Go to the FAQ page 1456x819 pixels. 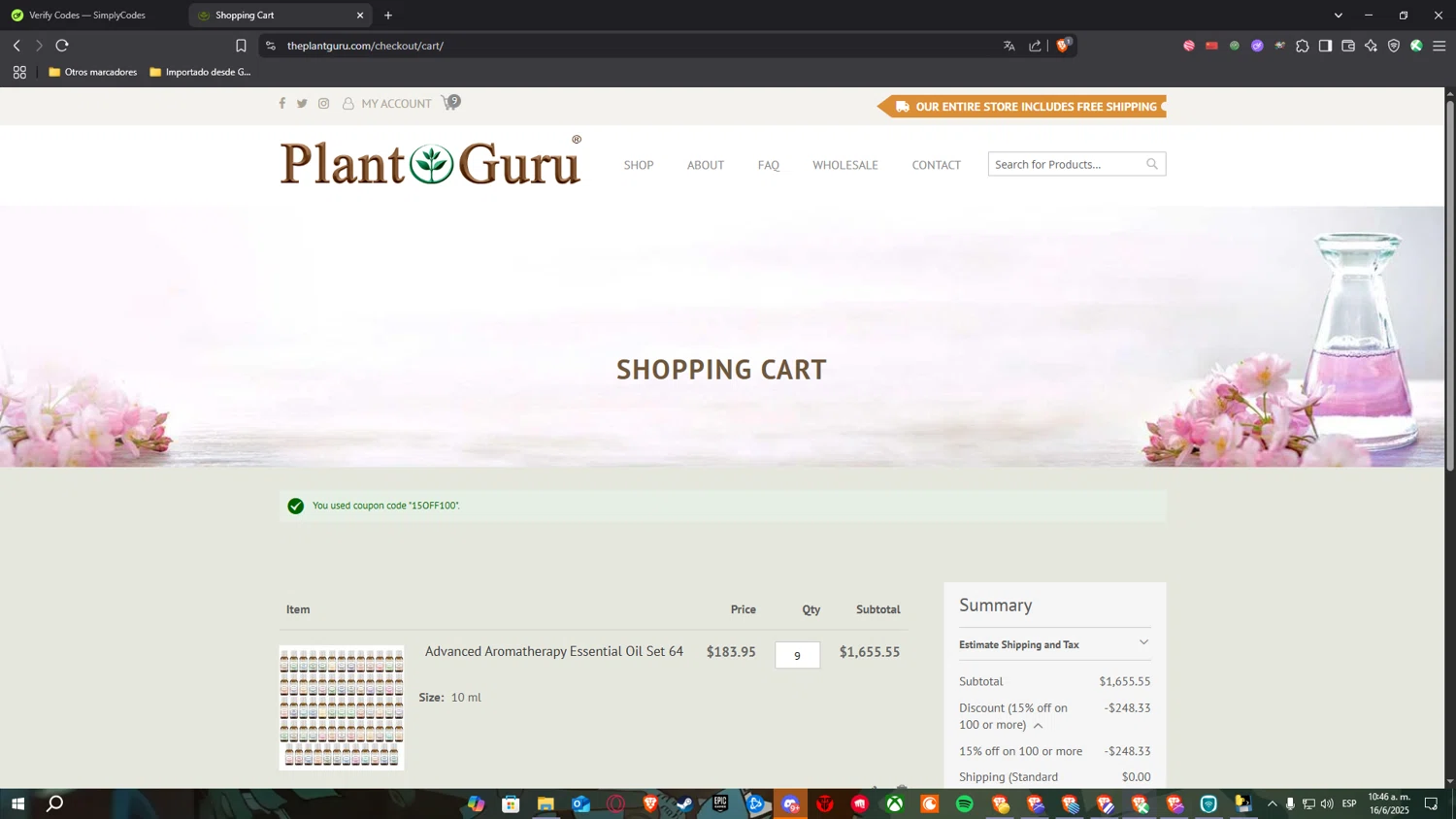769,165
